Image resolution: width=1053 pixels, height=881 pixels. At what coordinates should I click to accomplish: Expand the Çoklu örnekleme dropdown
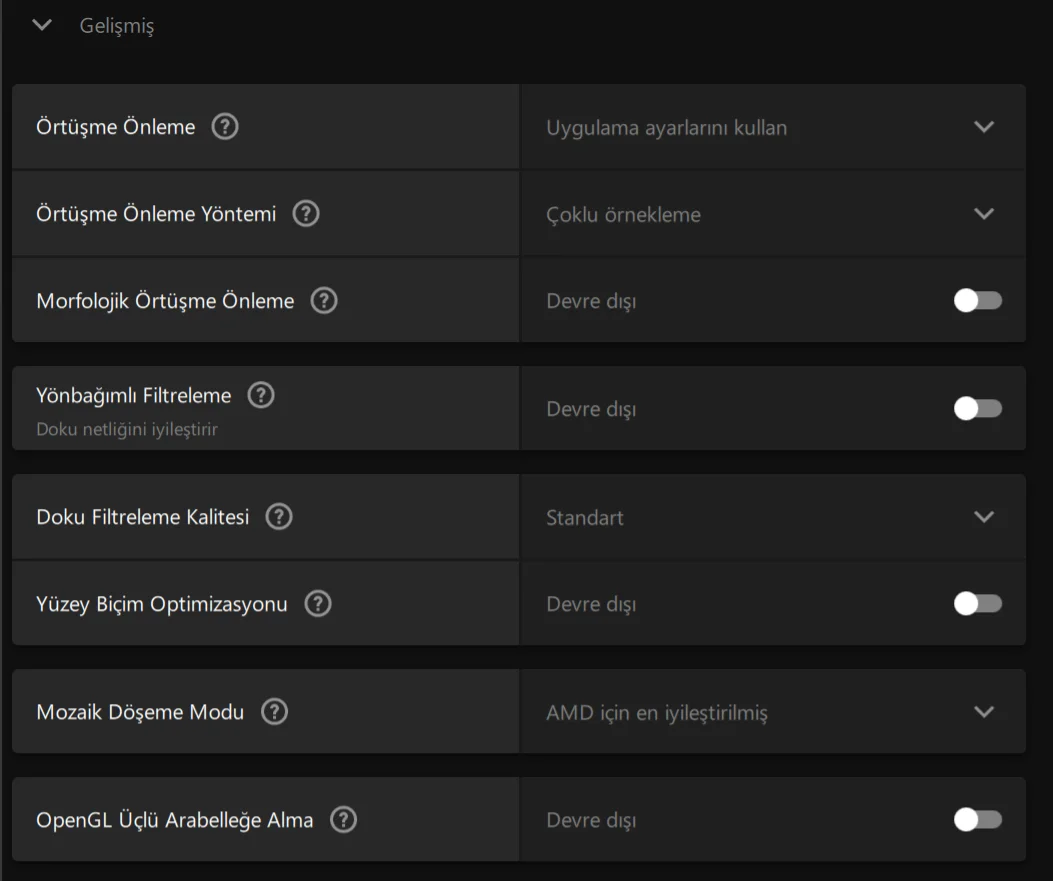pos(773,214)
